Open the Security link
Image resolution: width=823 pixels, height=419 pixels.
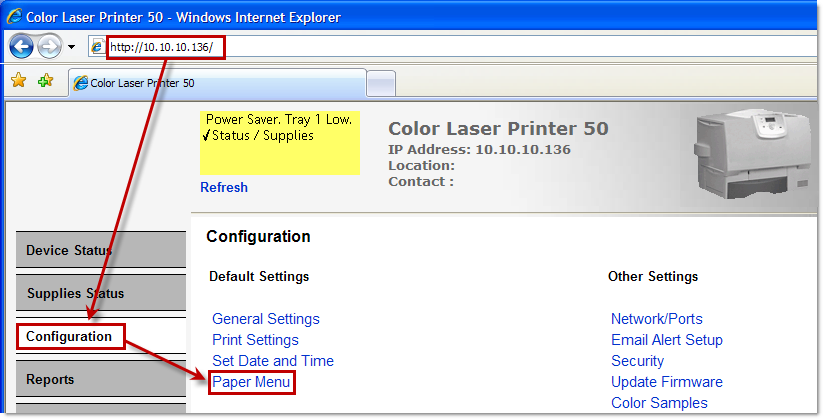637,361
